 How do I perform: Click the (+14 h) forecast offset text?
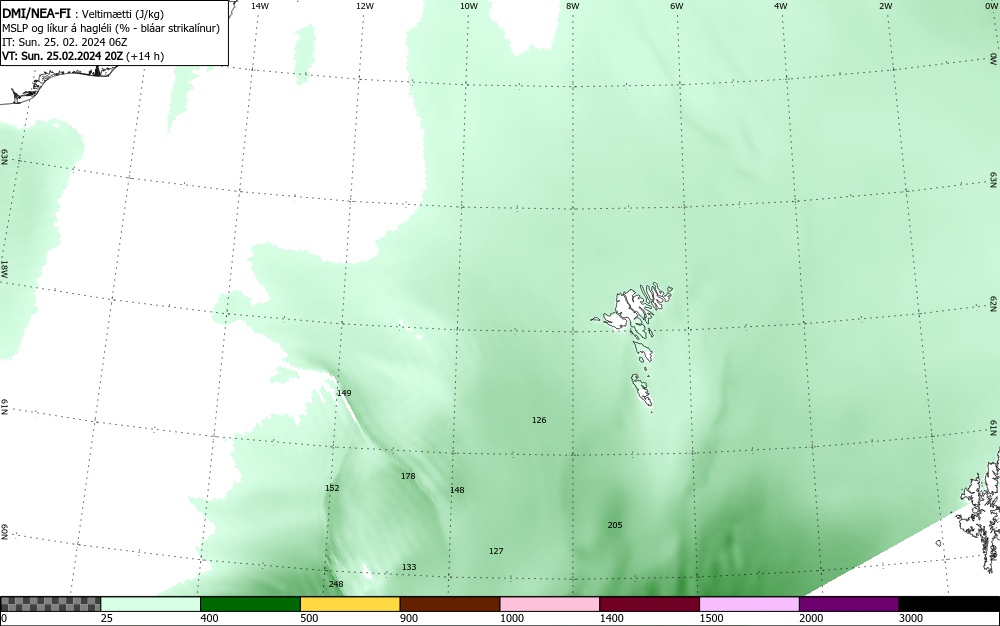[x=145, y=56]
